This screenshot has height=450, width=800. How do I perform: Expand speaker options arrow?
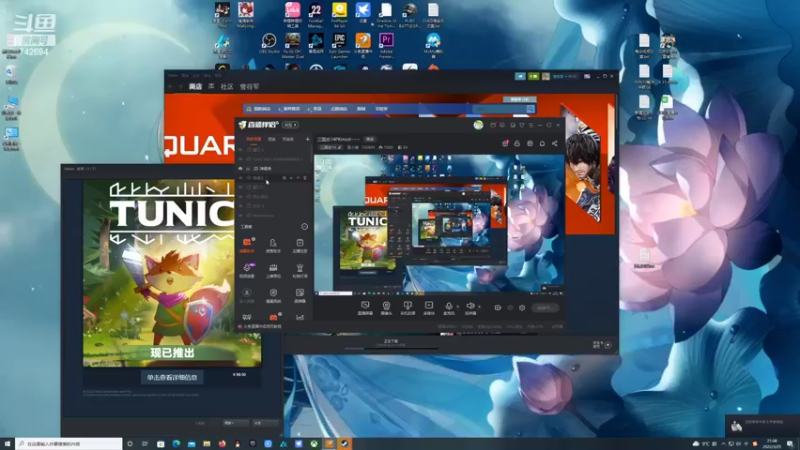point(479,307)
